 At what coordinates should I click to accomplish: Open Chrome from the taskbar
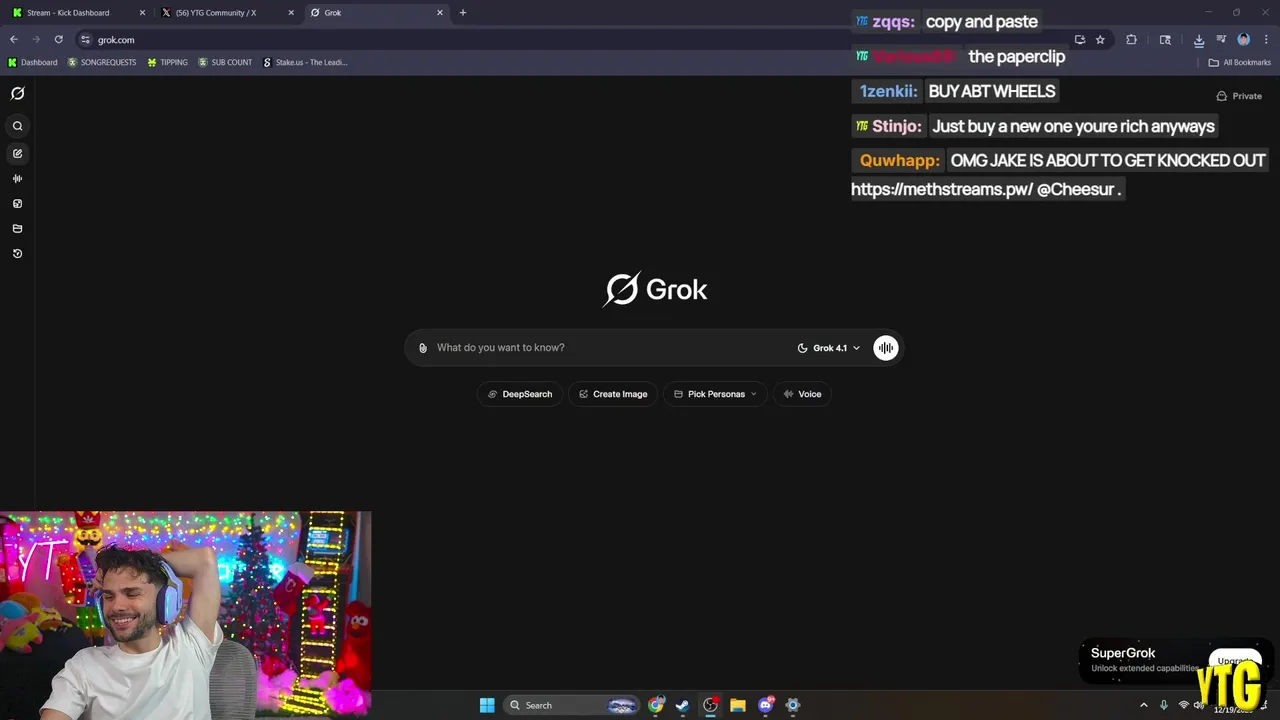(x=656, y=705)
